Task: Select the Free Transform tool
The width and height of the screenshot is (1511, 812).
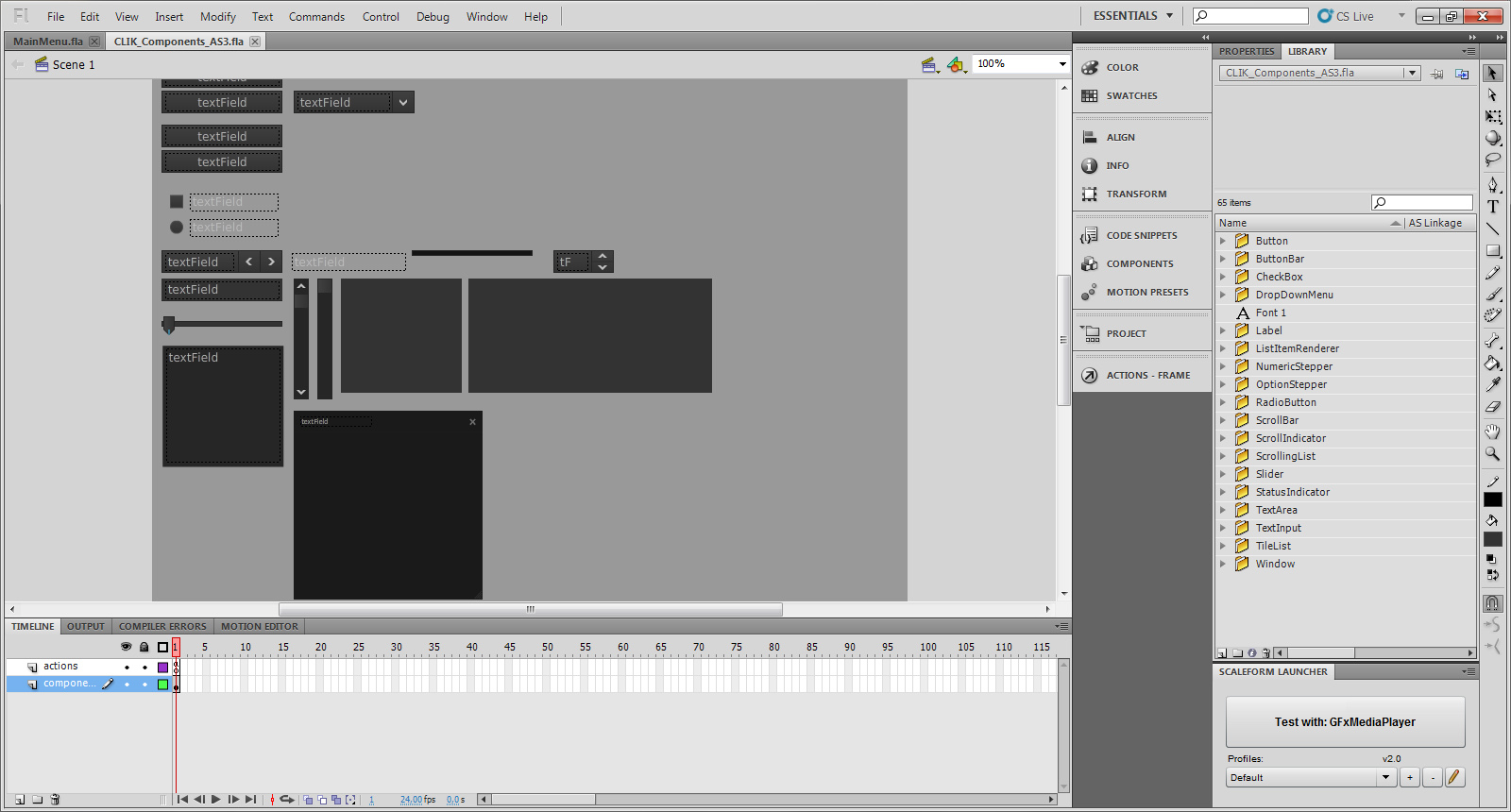Action: (1492, 117)
